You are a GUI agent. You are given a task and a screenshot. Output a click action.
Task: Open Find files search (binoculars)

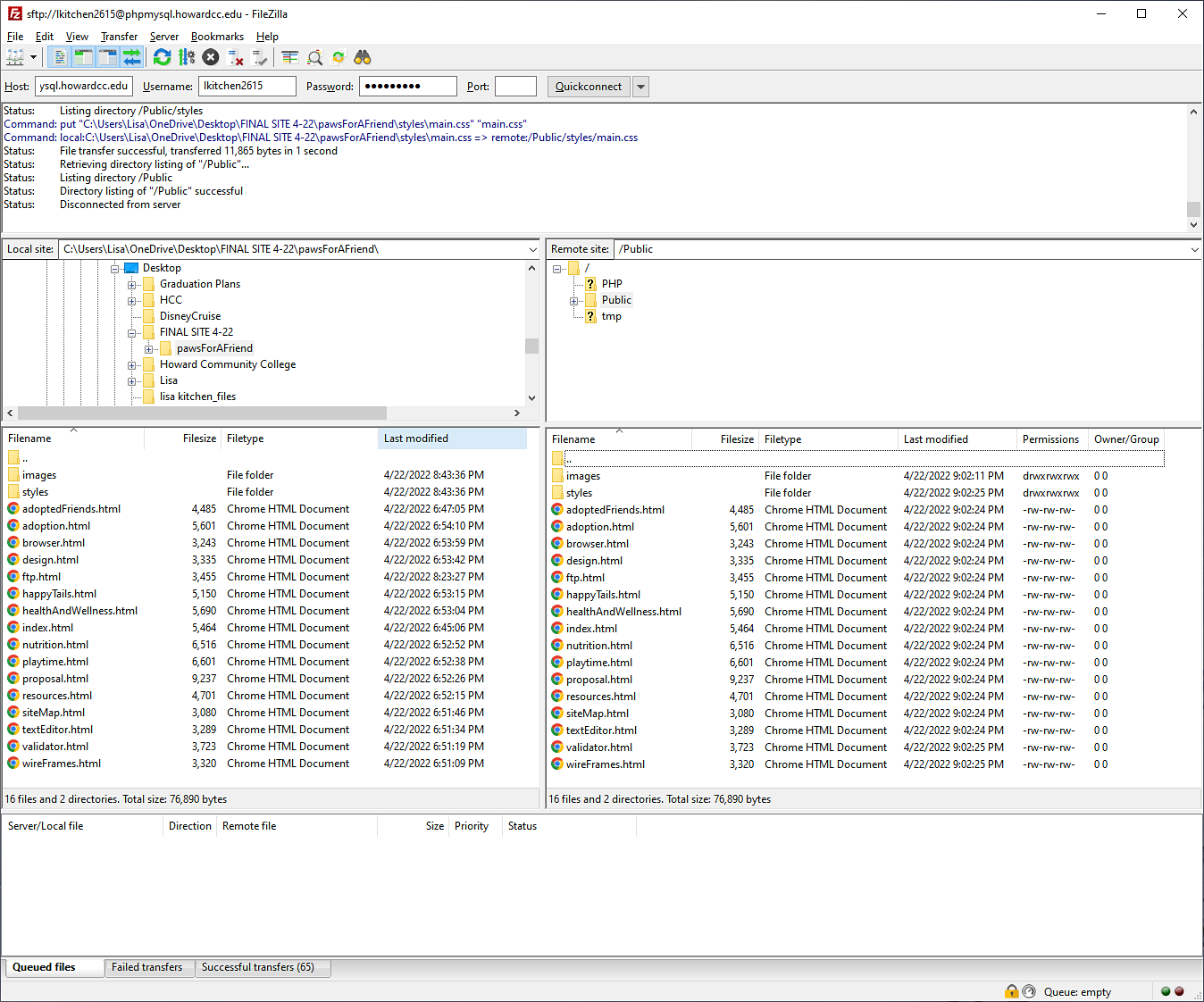[x=361, y=56]
